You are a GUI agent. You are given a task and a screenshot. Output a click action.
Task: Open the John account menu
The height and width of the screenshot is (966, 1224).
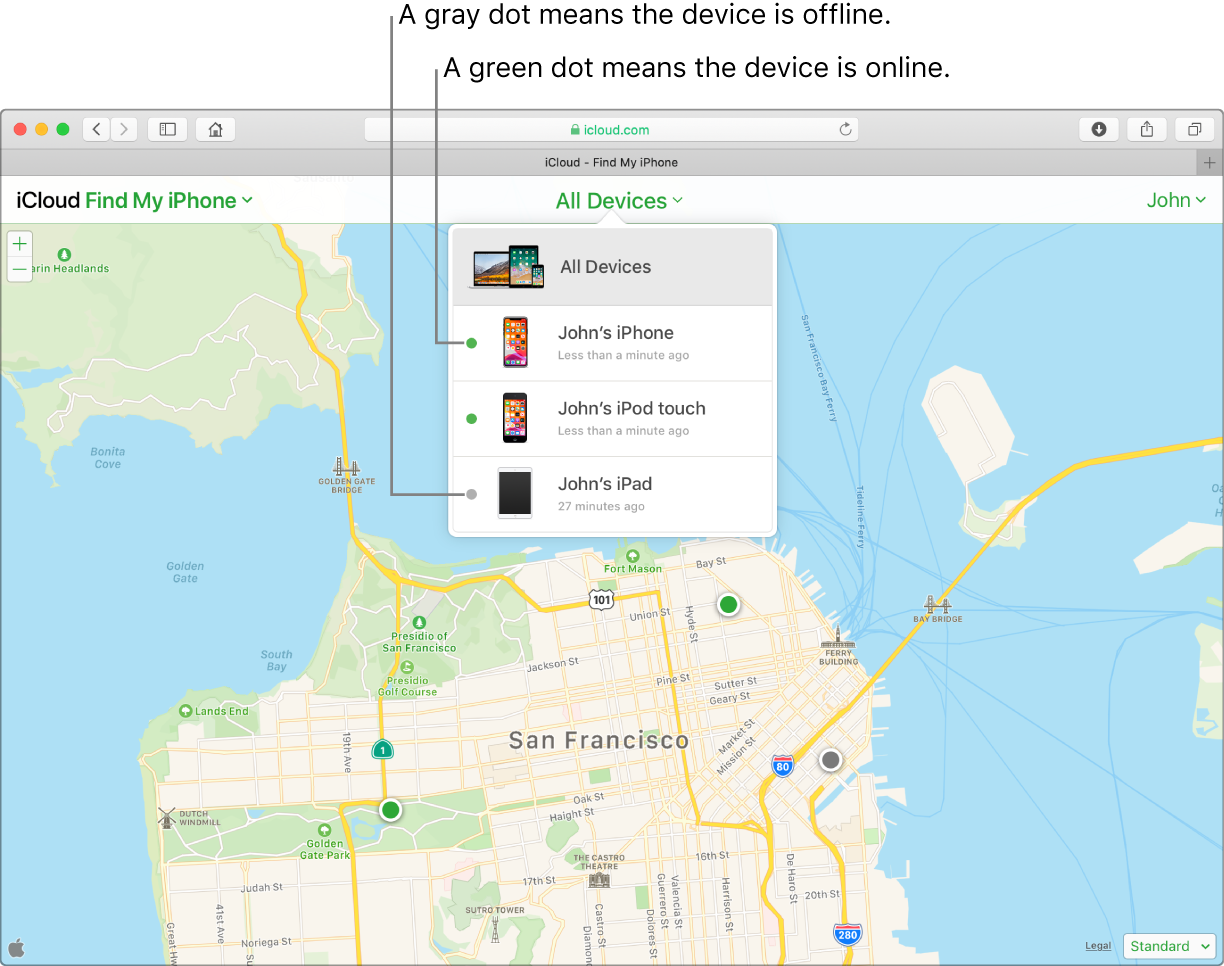1176,200
